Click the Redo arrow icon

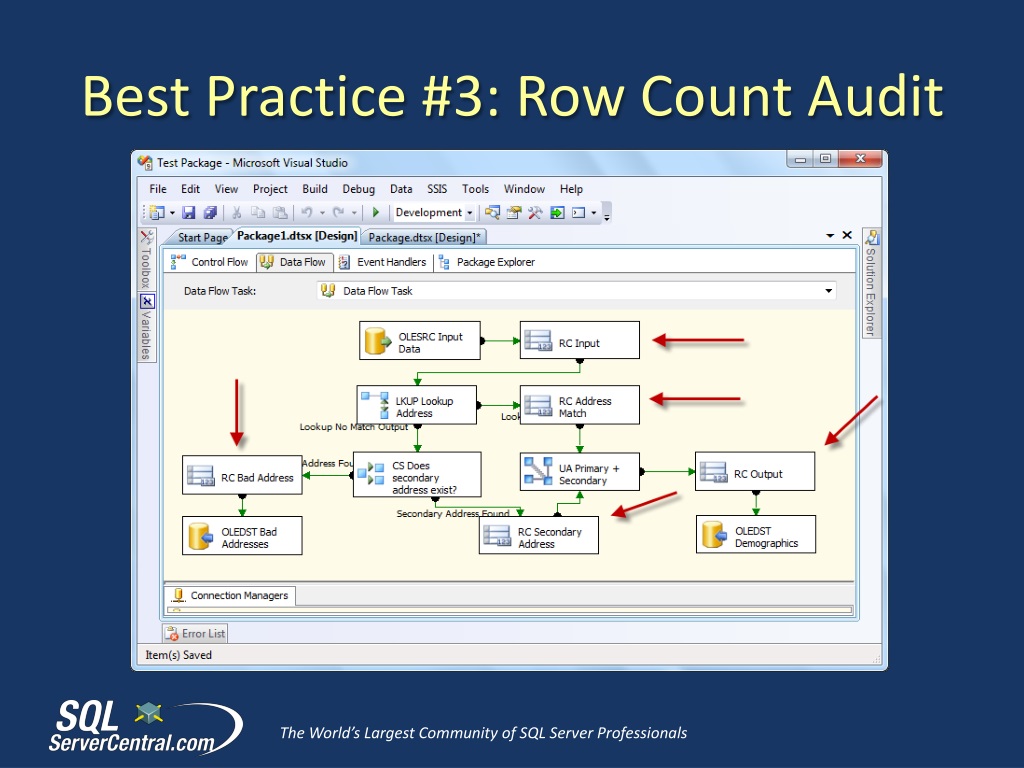[x=338, y=212]
